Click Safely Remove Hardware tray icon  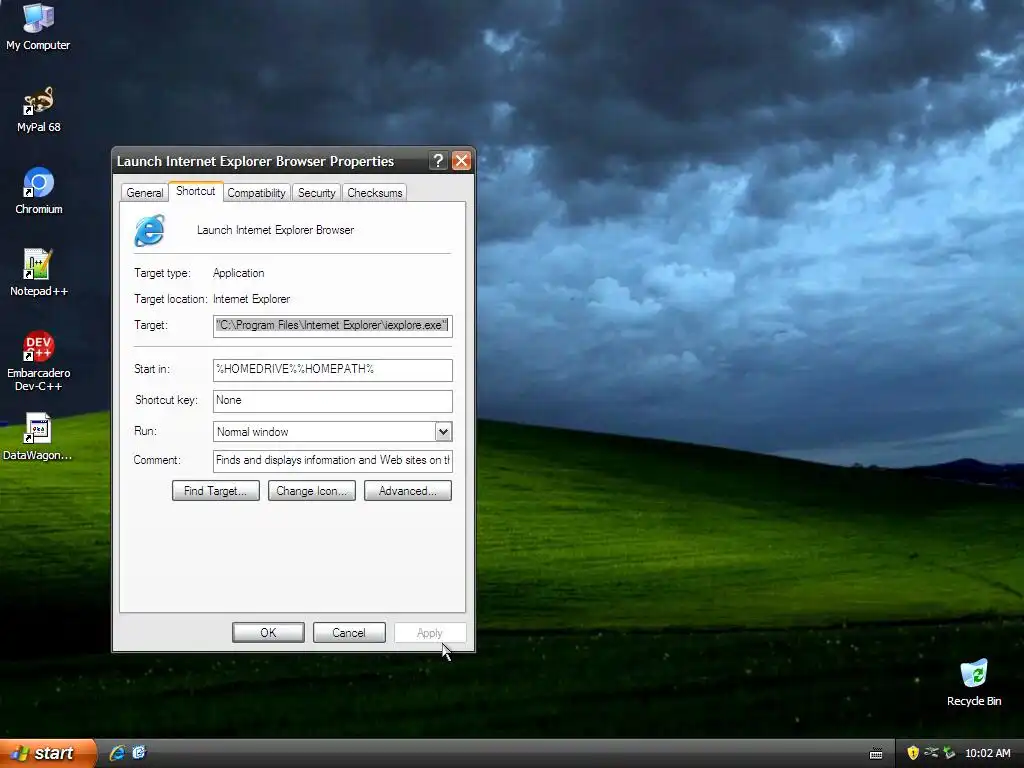click(x=949, y=753)
